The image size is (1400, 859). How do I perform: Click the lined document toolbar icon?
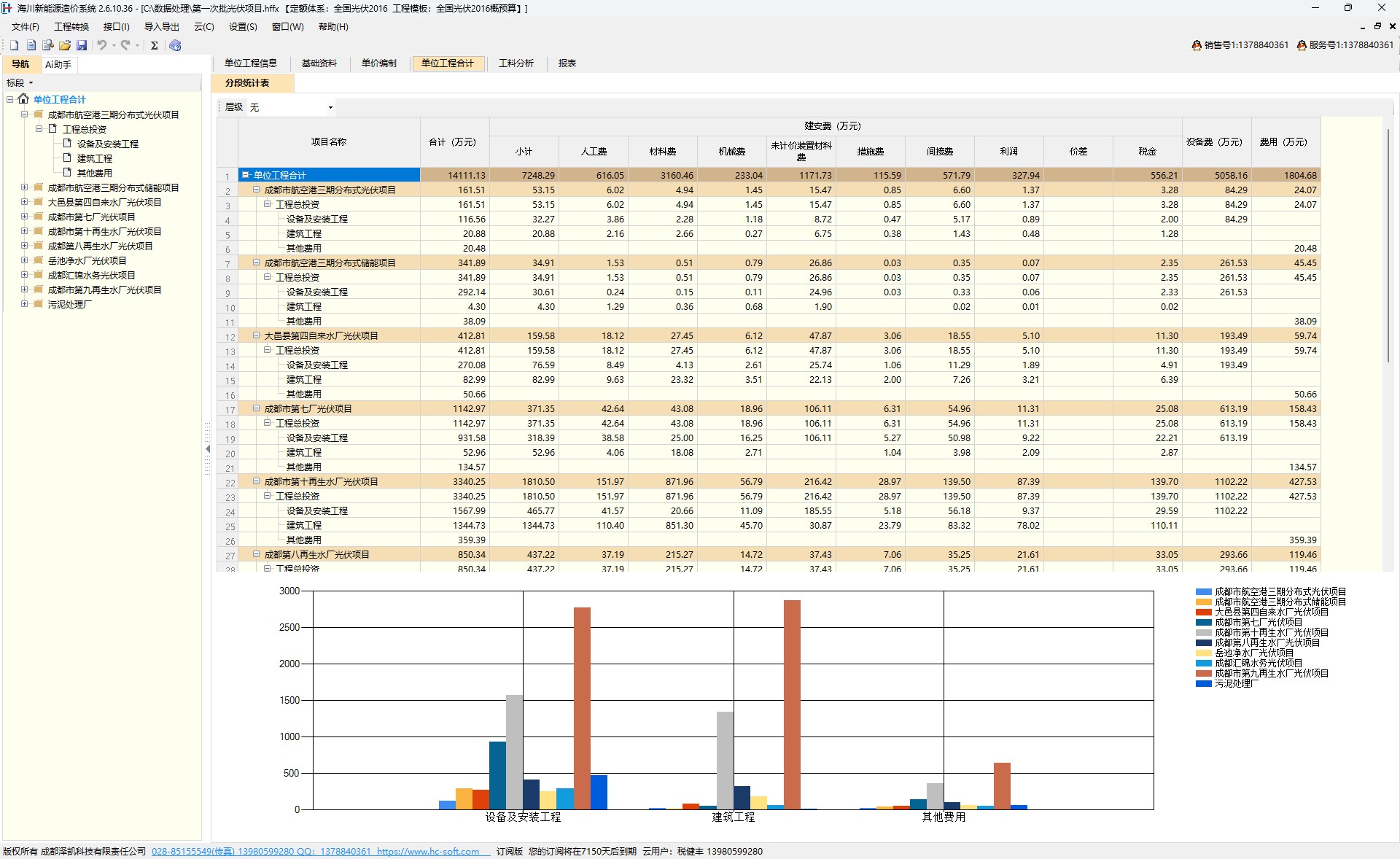point(31,45)
